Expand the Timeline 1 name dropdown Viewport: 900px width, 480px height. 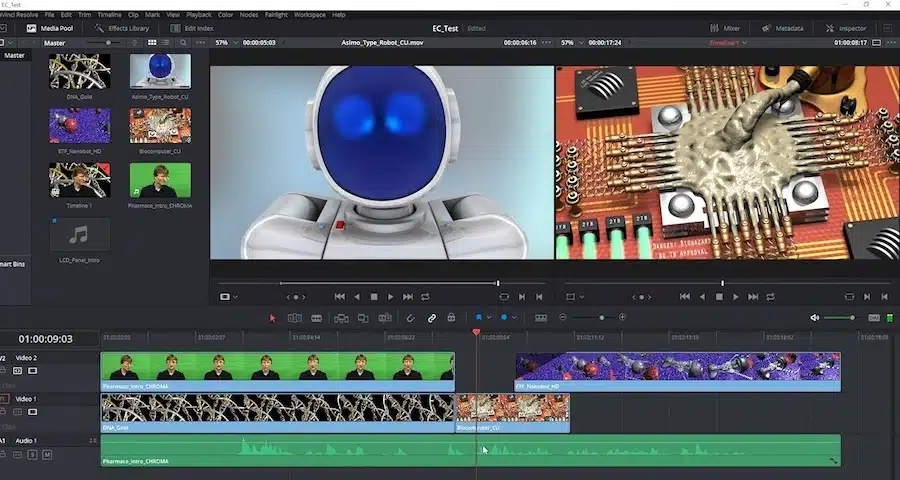[728, 43]
